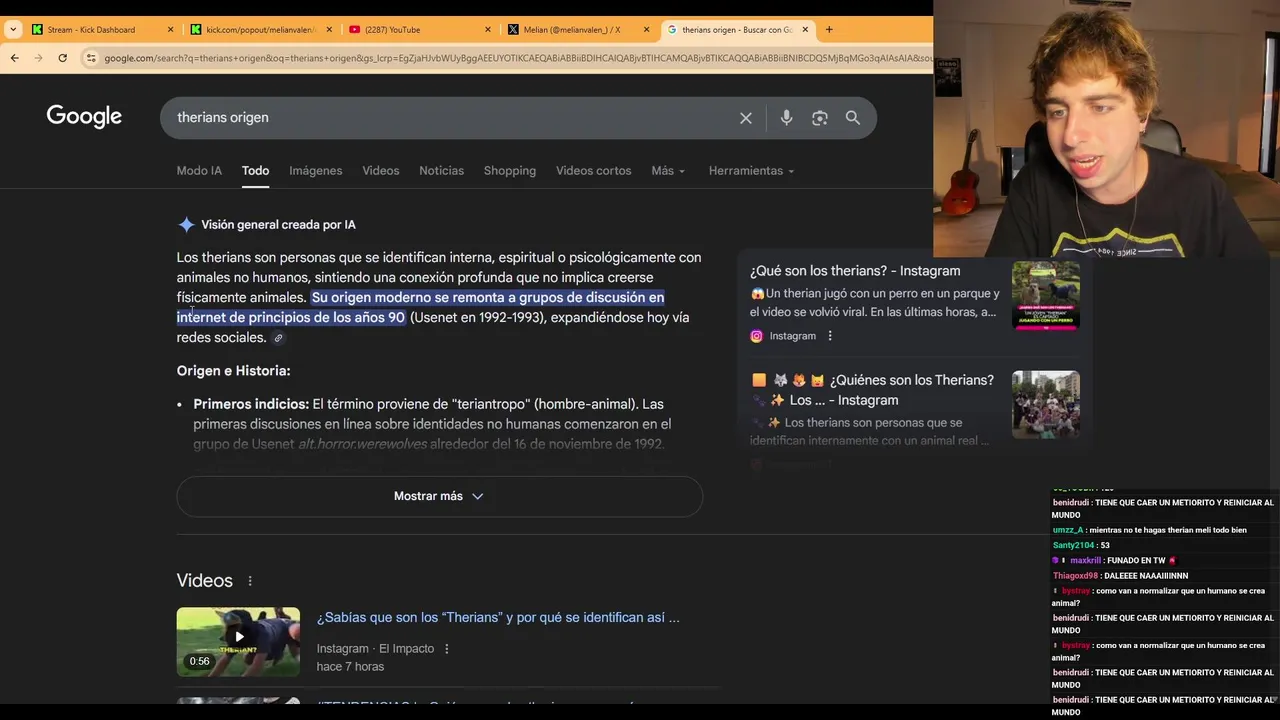Viewport: 1280px width, 720px height.
Task: Click chat username Santy2104
Action: [1073, 545]
